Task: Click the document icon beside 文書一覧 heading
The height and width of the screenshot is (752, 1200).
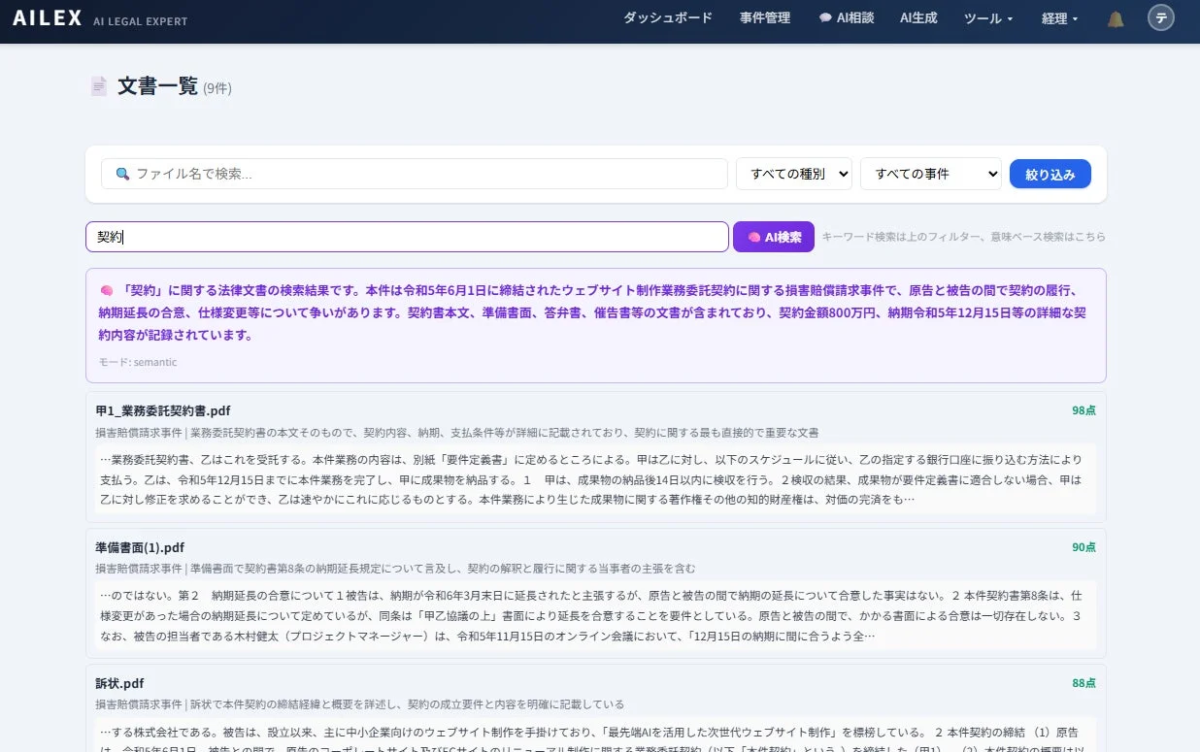Action: [97, 86]
